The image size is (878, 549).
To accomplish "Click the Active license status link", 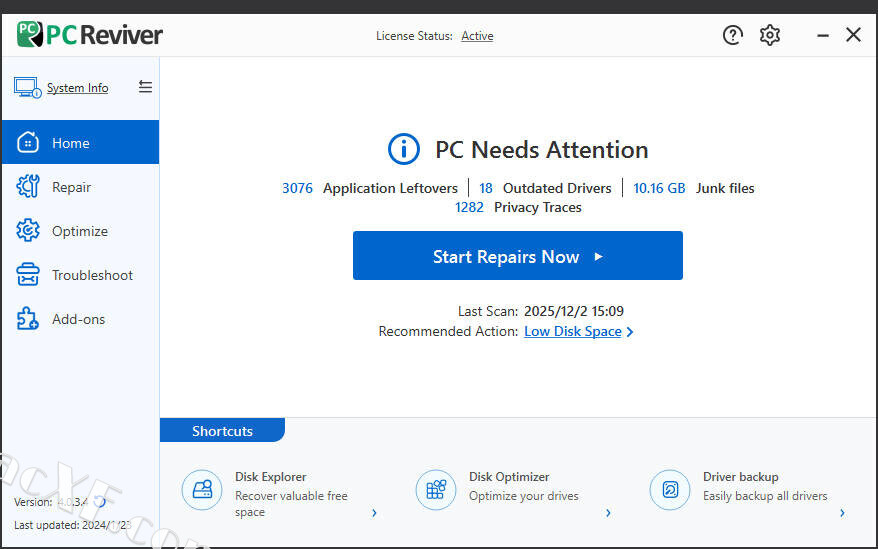I will pyautogui.click(x=477, y=36).
